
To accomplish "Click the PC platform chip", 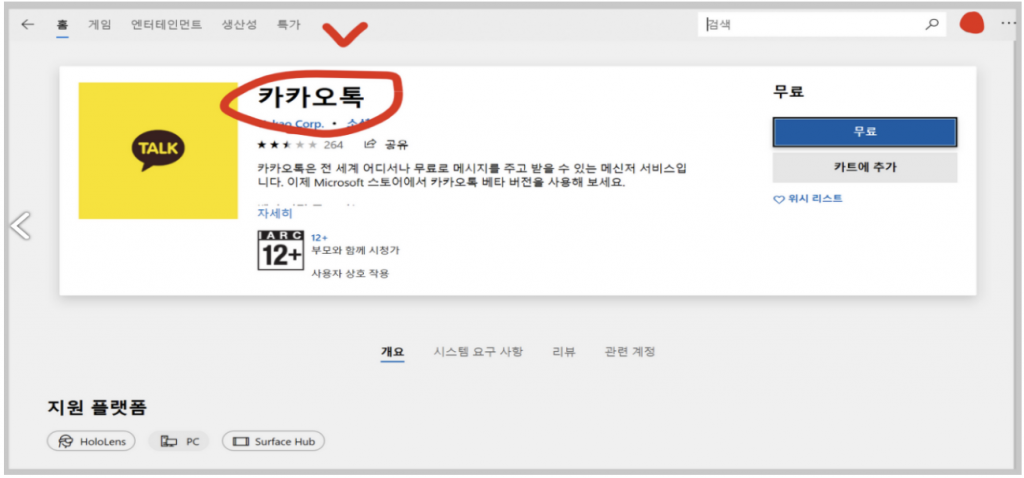I will click(x=179, y=441).
